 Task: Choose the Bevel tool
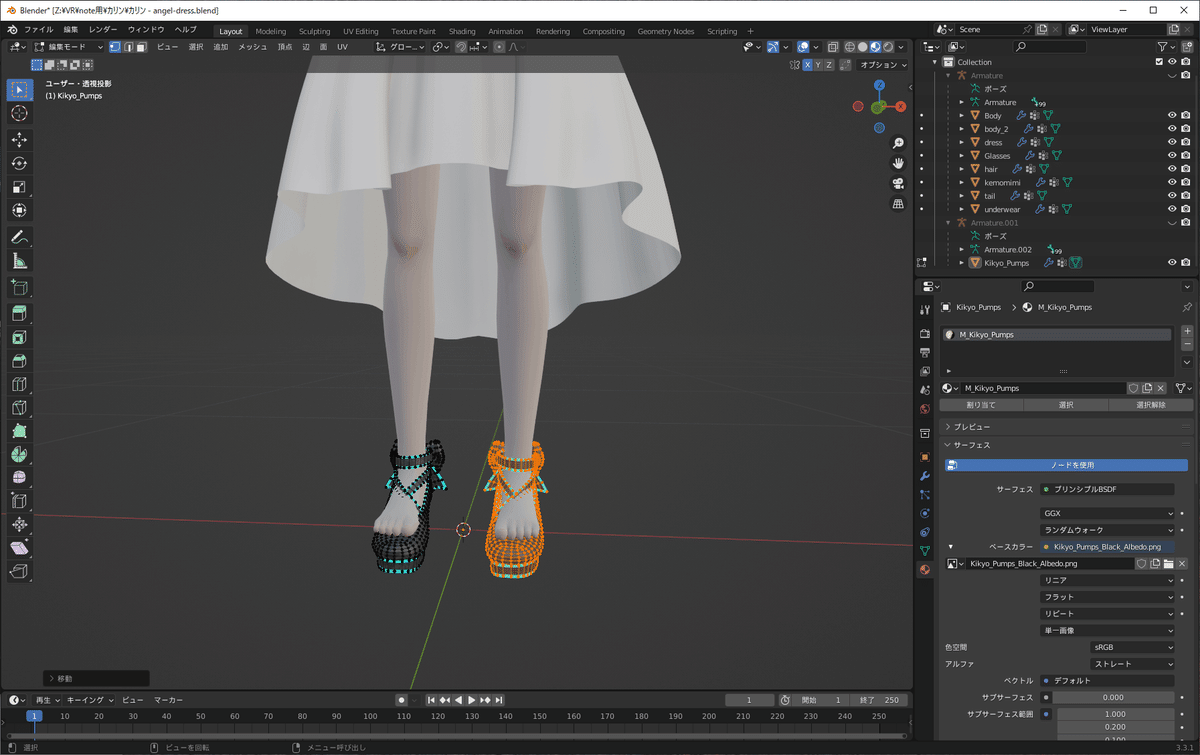tap(19, 361)
